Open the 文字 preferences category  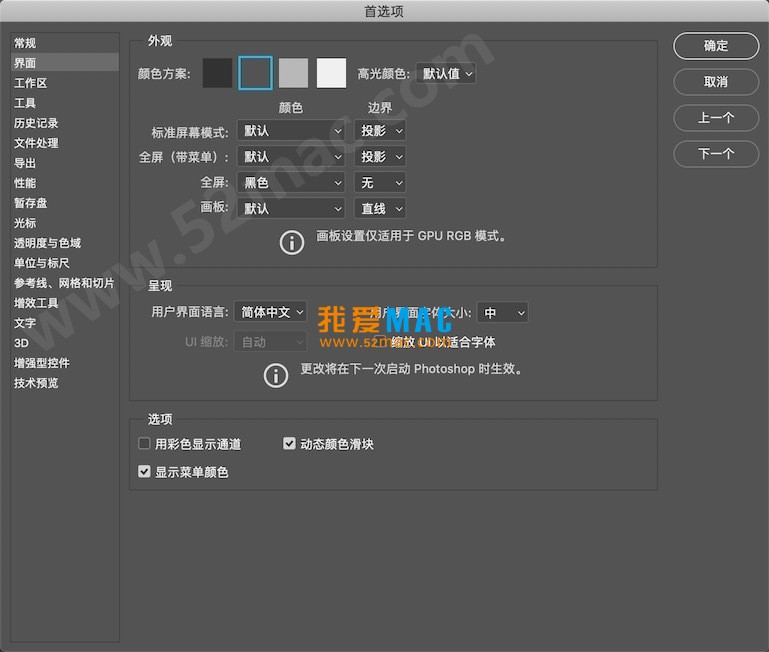tap(65, 323)
